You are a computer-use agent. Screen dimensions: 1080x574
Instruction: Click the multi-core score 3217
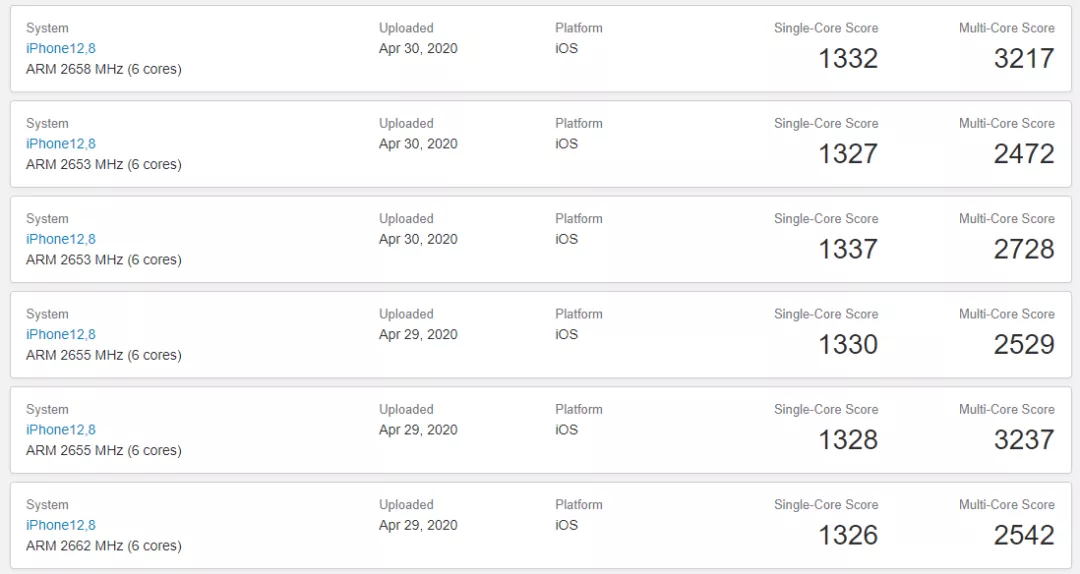pos(1024,58)
